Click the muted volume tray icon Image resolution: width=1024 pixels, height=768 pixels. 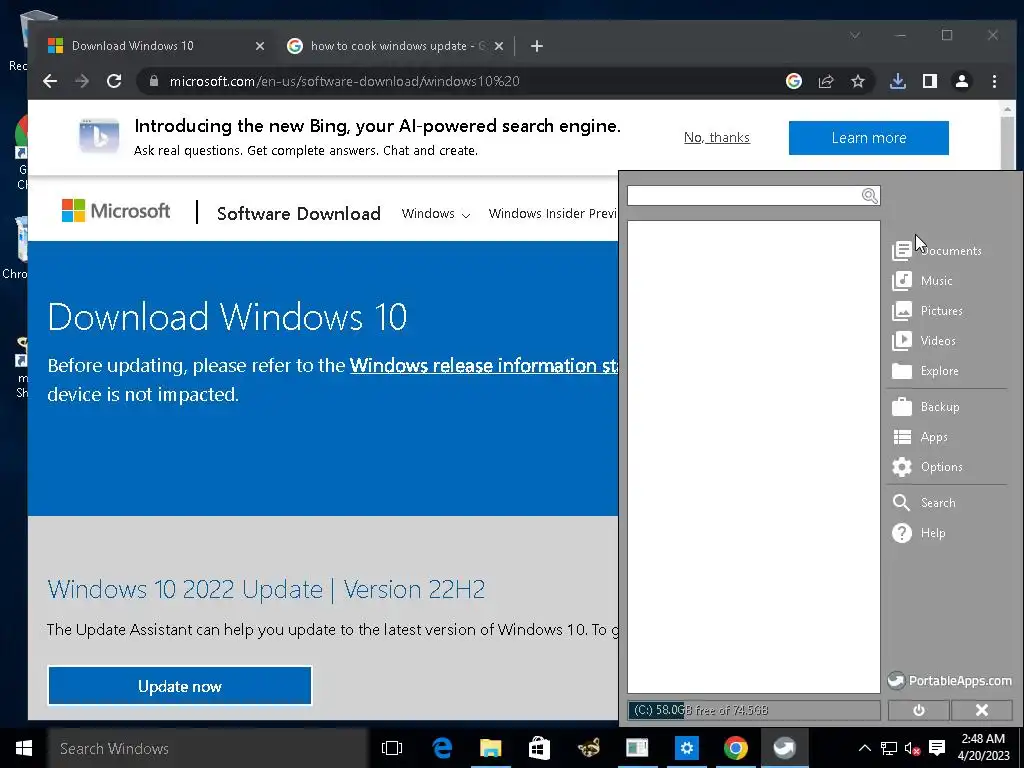coord(912,748)
